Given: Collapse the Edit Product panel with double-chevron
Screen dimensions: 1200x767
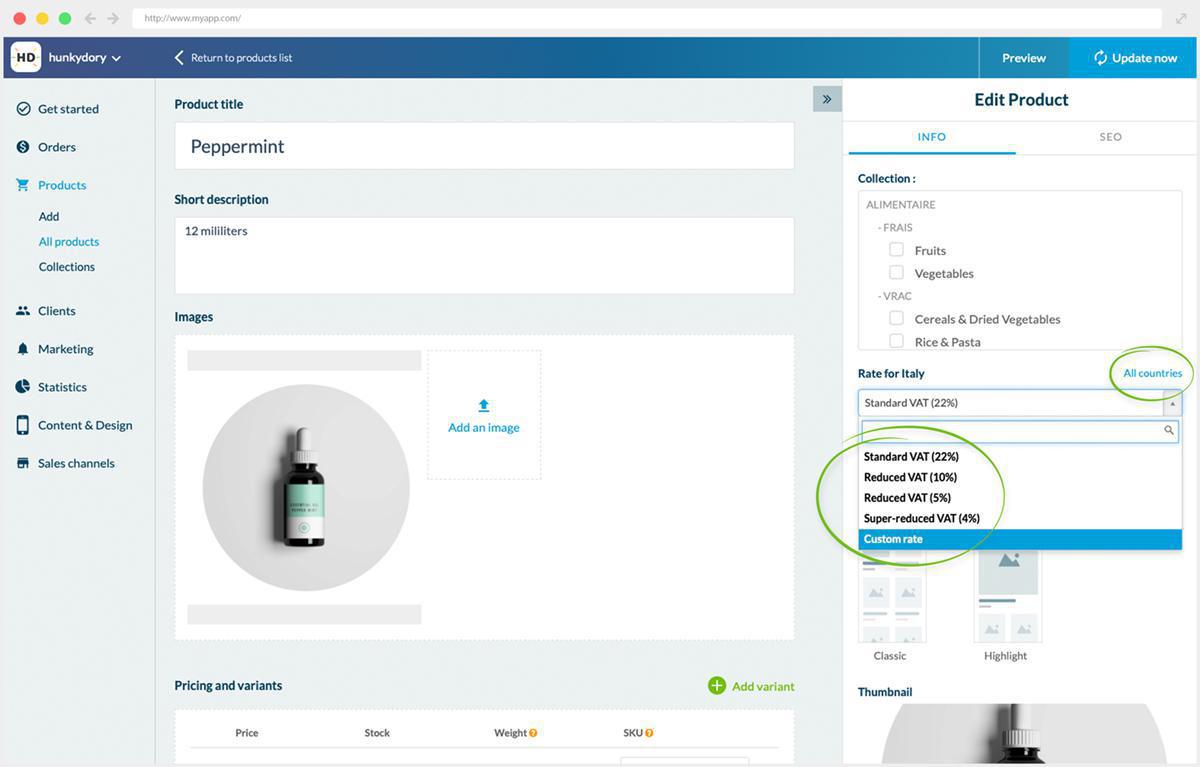Looking at the screenshot, I should tap(827, 99).
